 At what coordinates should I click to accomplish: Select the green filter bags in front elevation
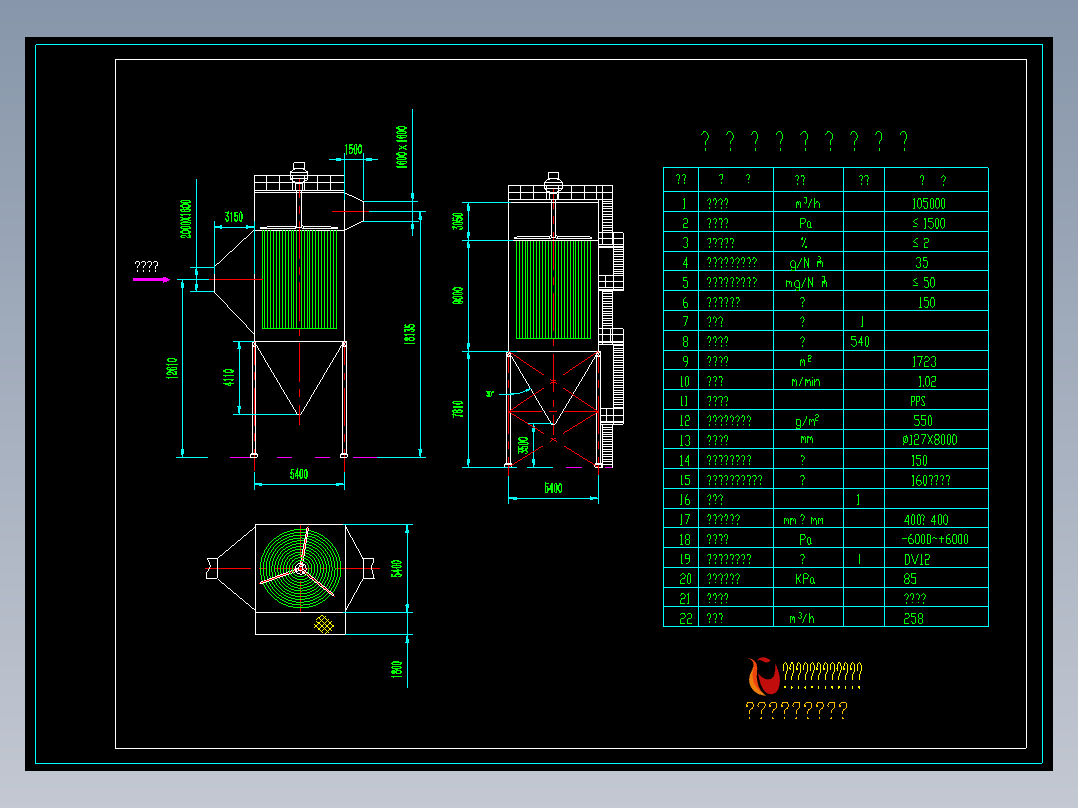[300, 279]
